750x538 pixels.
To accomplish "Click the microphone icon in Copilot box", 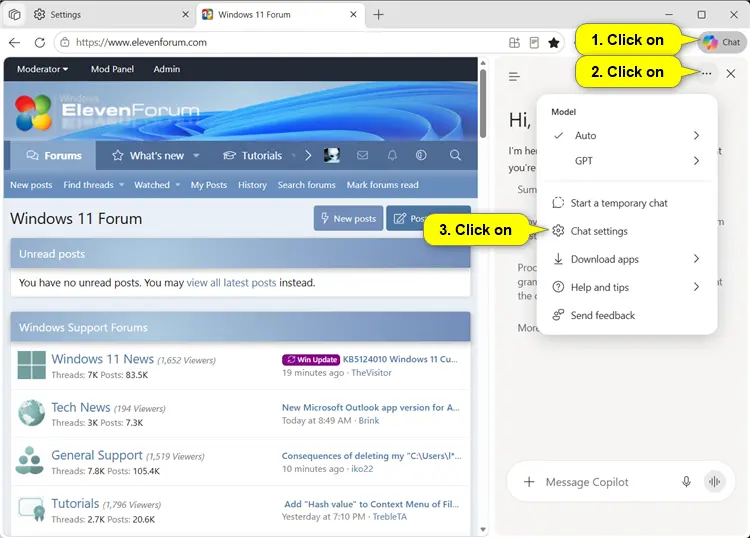I will [x=686, y=482].
